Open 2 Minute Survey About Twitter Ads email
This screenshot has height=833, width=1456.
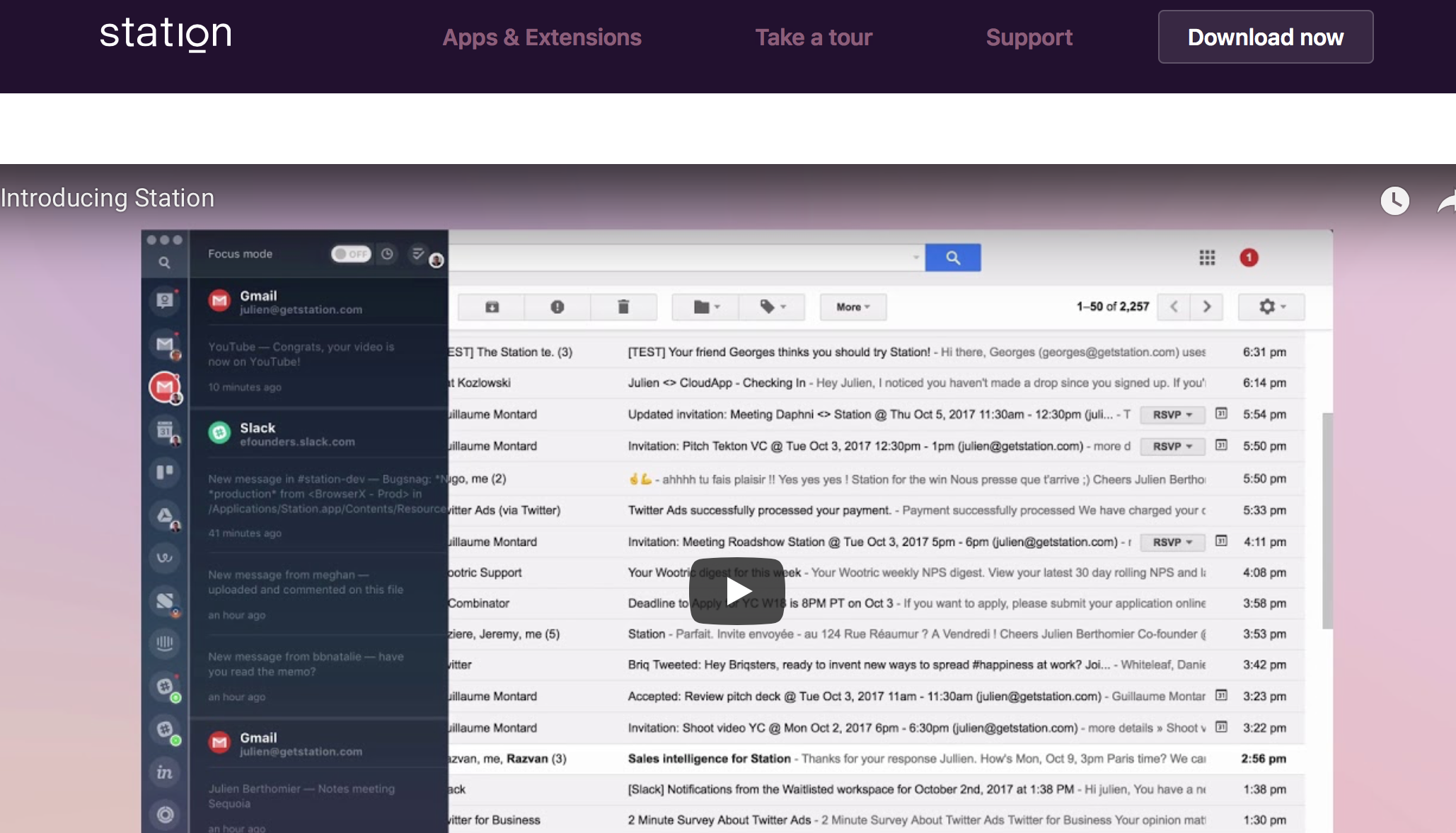pos(876,820)
